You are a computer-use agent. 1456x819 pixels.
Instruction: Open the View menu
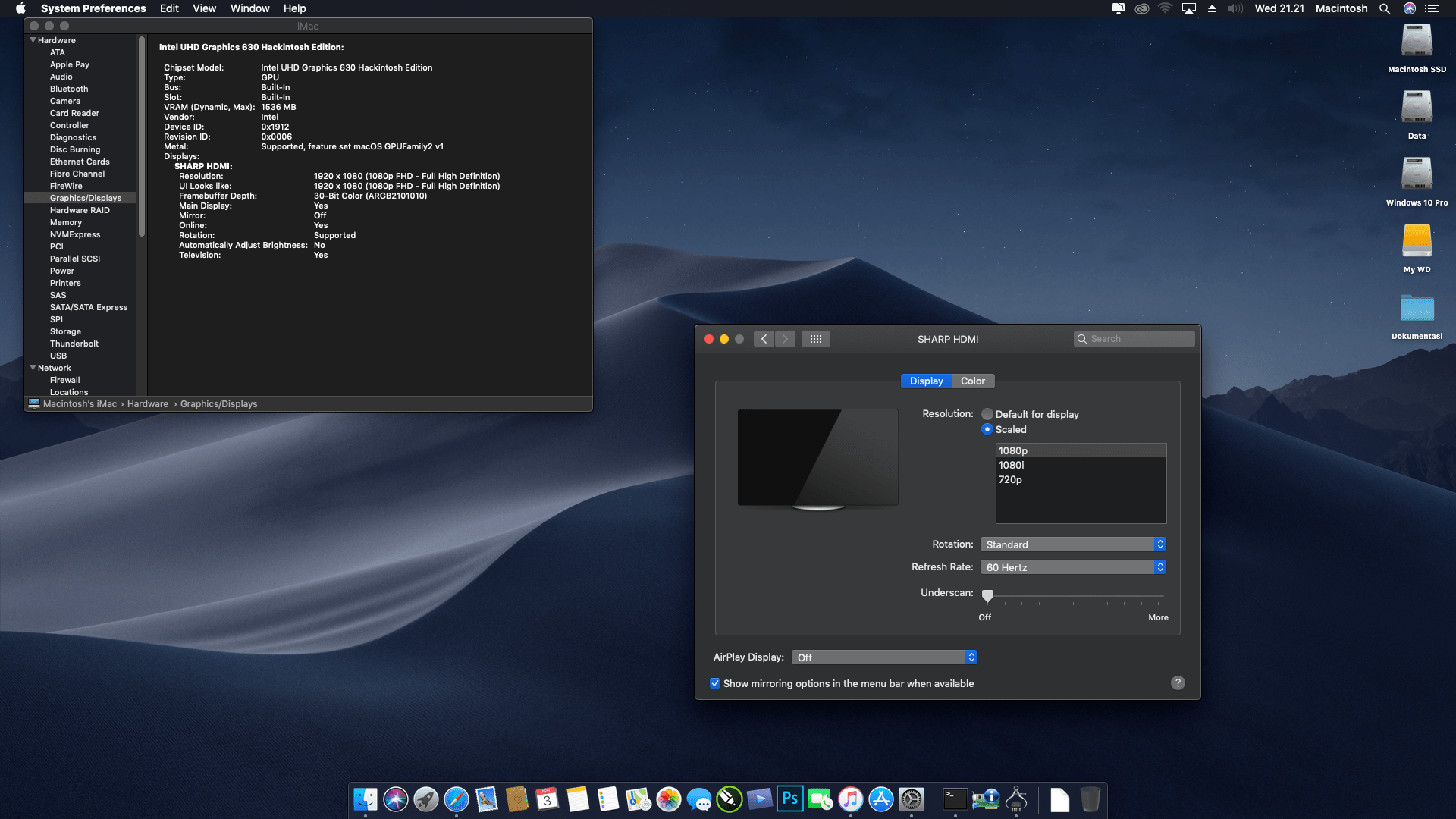point(205,8)
